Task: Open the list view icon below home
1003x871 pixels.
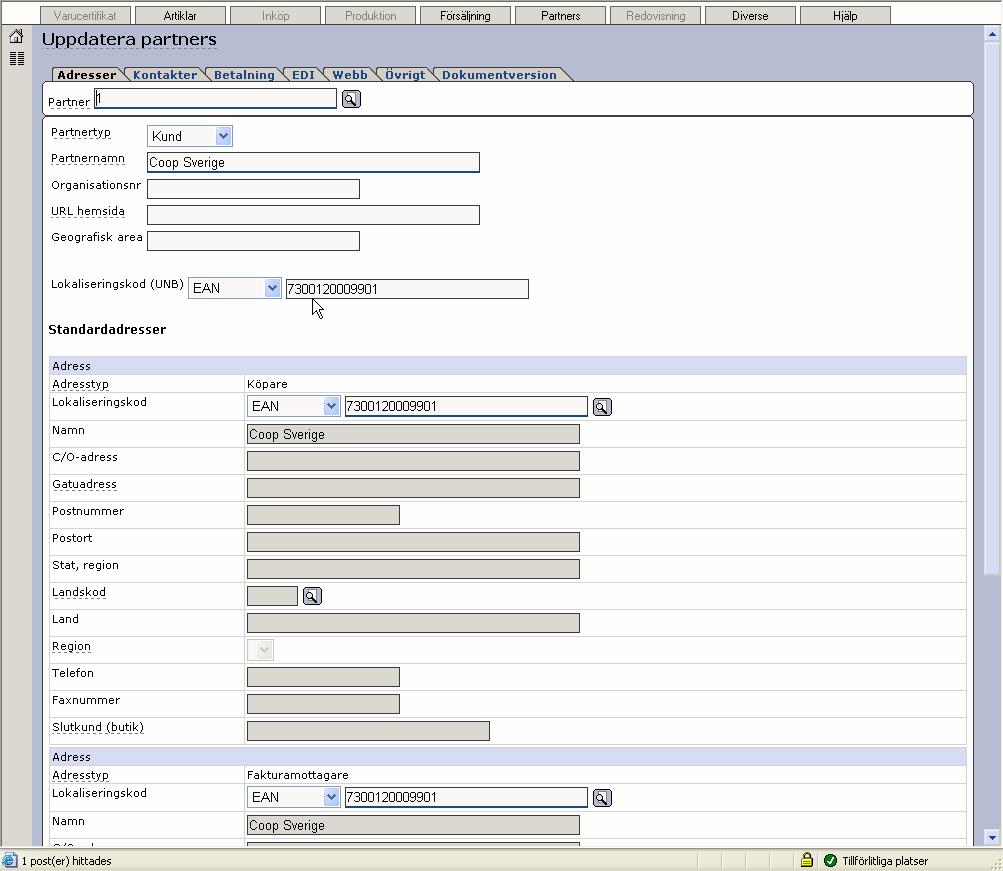Action: 17,59
